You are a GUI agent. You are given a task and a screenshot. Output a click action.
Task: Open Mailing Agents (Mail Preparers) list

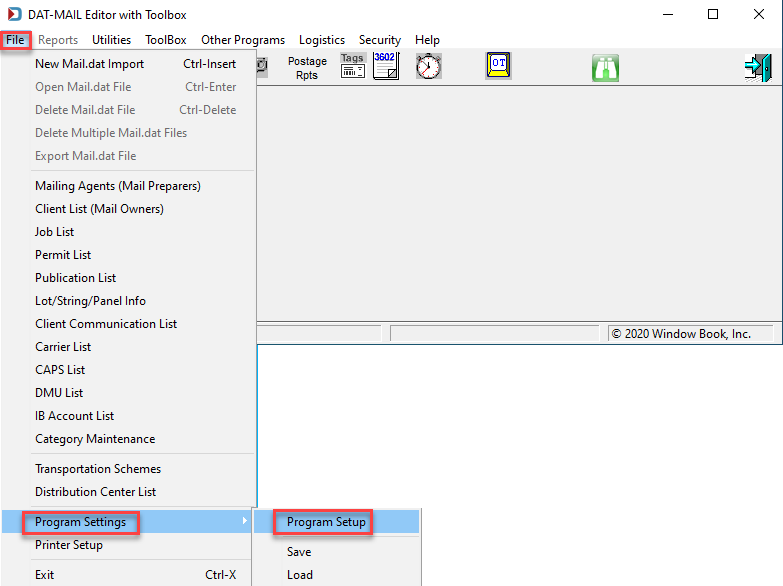[118, 186]
